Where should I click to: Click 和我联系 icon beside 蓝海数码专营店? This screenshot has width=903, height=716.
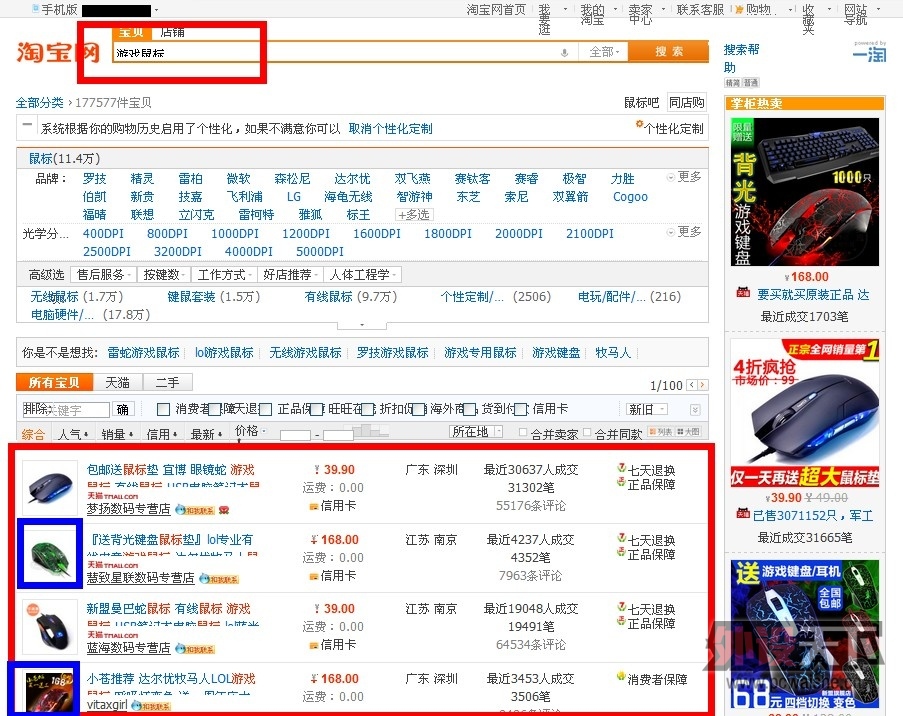pos(195,649)
